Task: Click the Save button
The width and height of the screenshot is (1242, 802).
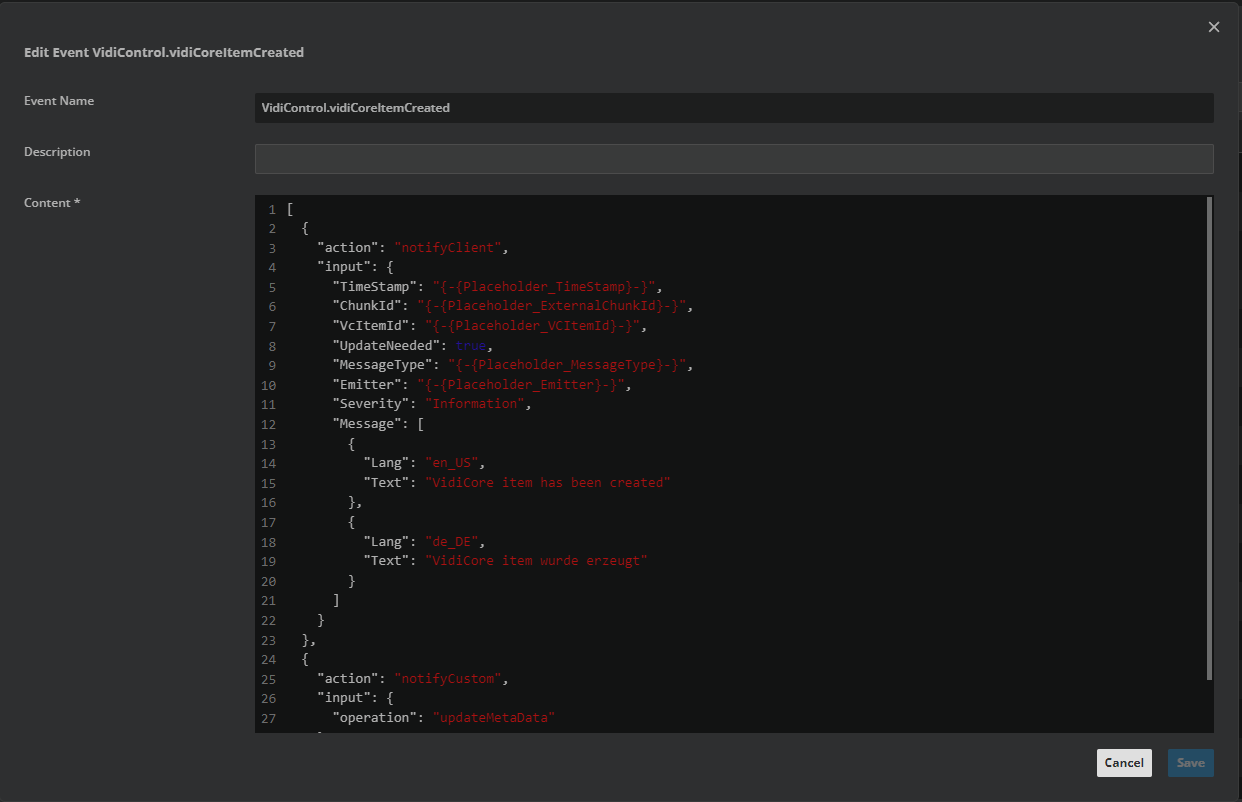Action: click(1190, 763)
